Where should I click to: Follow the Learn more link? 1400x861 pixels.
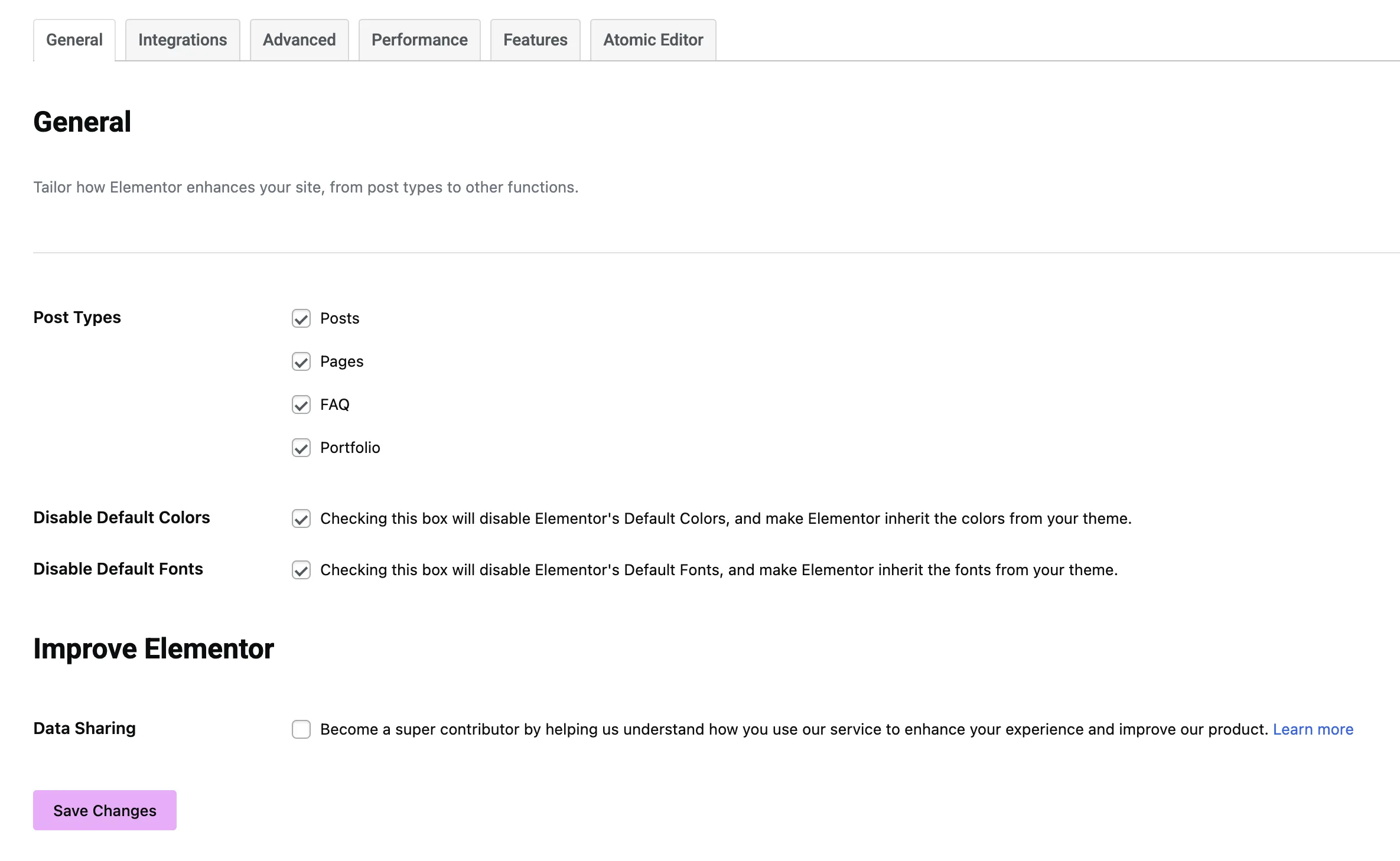click(1313, 729)
